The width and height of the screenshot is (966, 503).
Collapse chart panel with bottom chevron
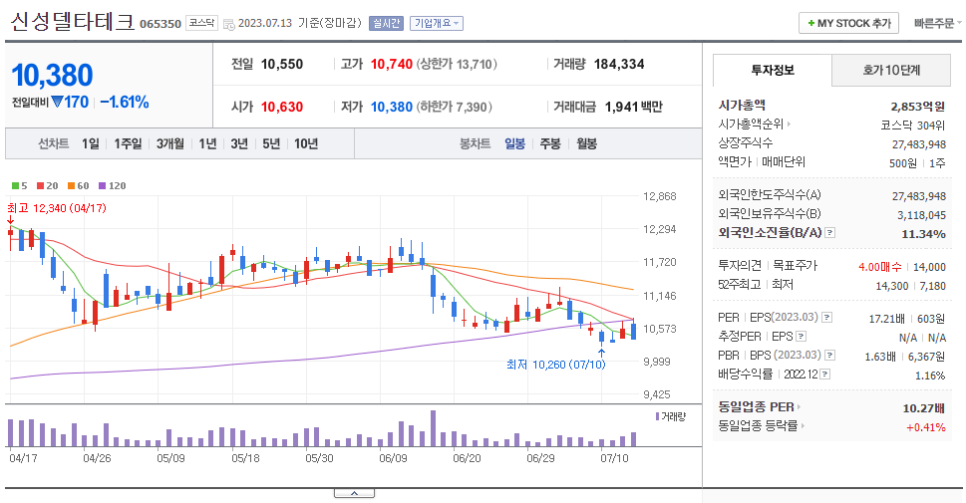pyautogui.click(x=354, y=493)
